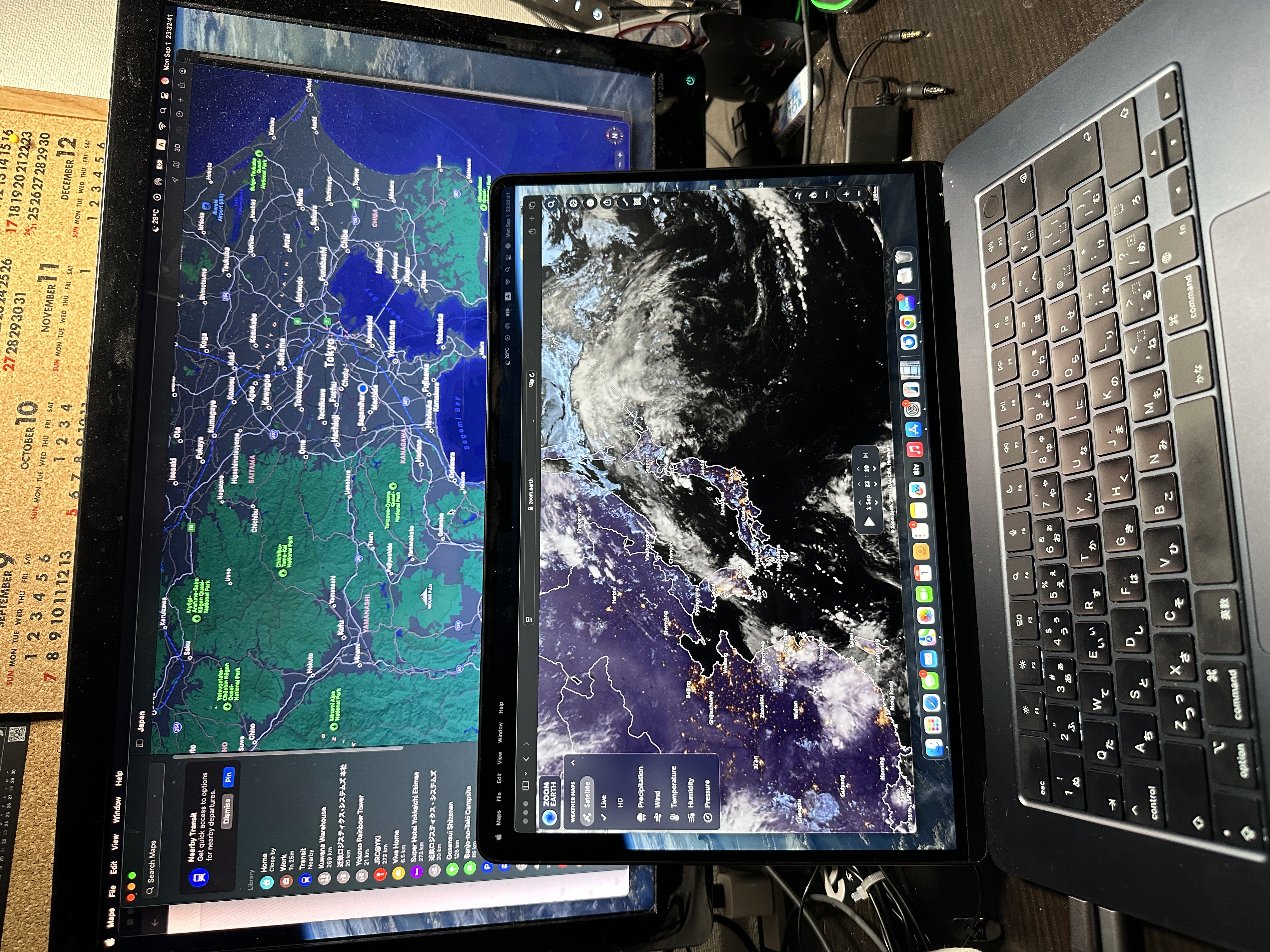This screenshot has height=952, width=1270.
Task: Step the date down in time control
Action: [876, 501]
